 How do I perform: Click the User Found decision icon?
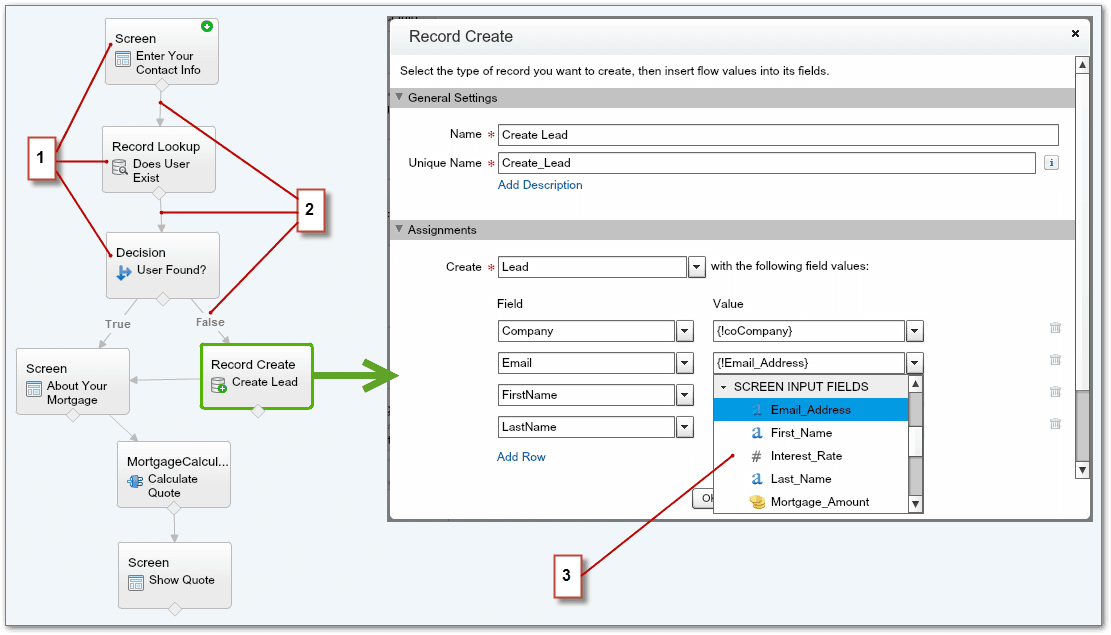(x=124, y=271)
